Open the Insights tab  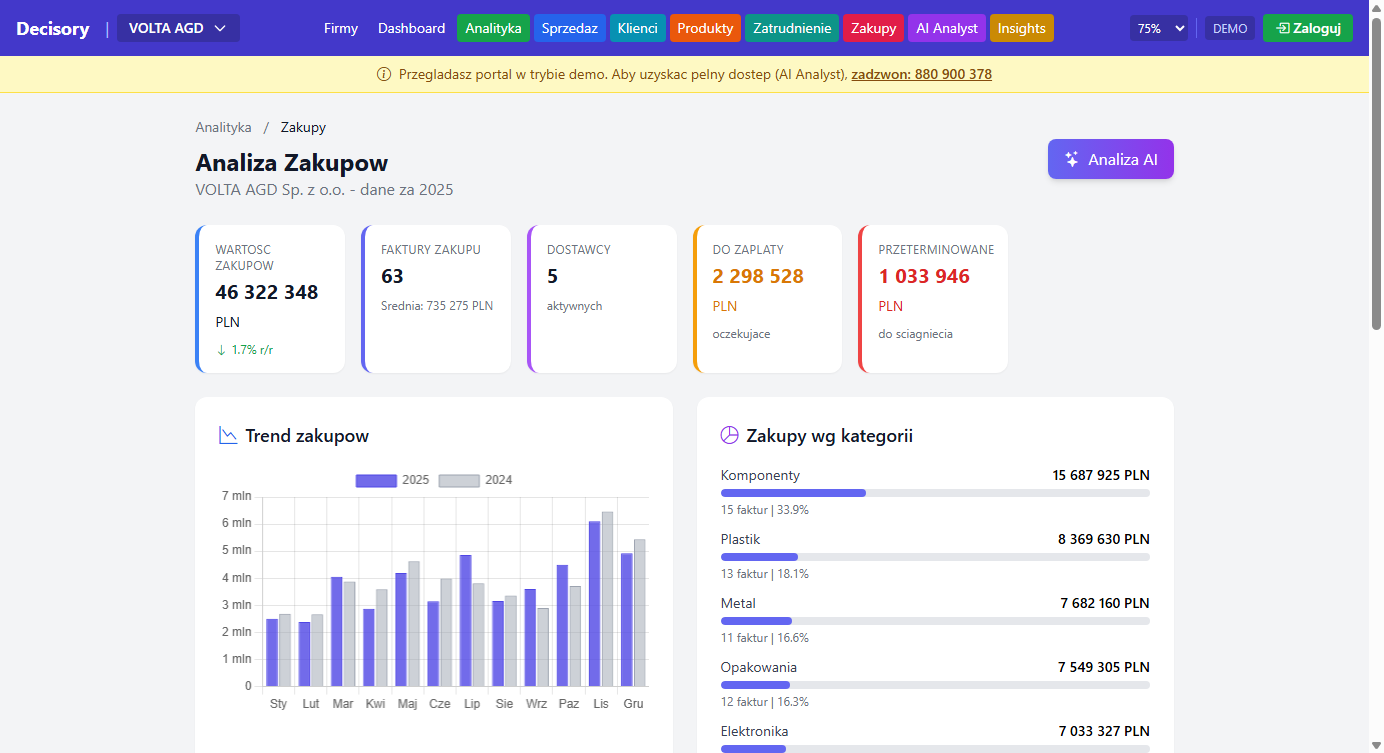pyautogui.click(x=1021, y=28)
